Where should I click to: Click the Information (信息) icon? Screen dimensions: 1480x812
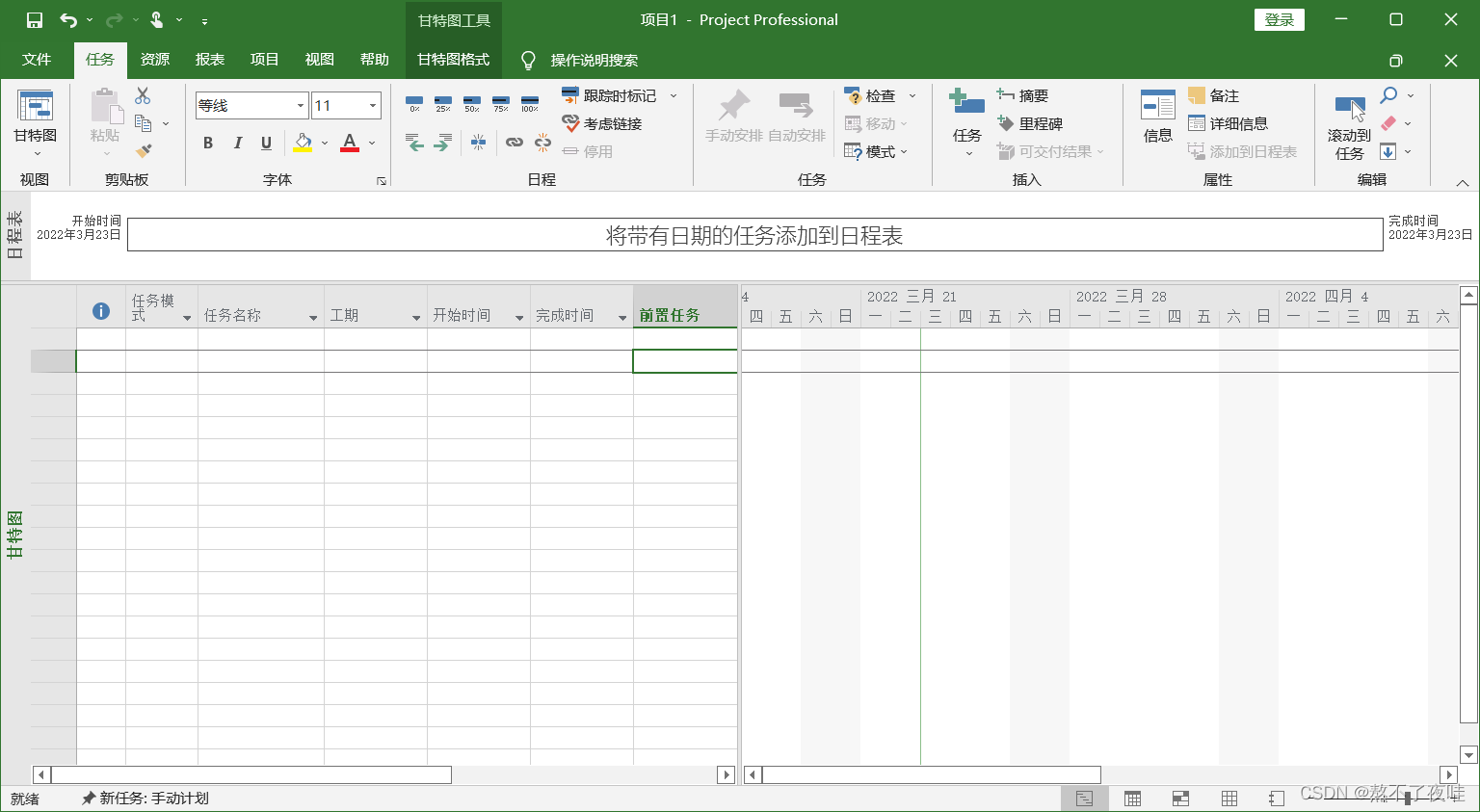click(1157, 106)
